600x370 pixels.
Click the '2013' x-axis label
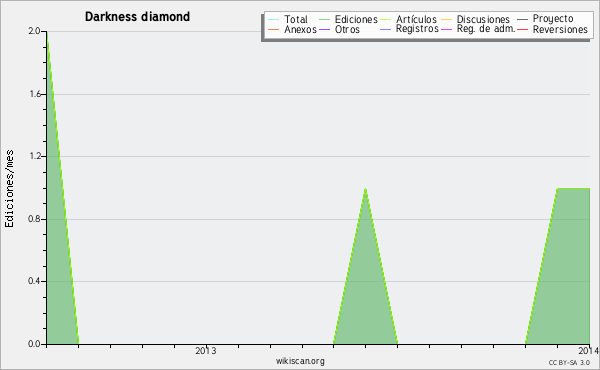click(x=206, y=350)
